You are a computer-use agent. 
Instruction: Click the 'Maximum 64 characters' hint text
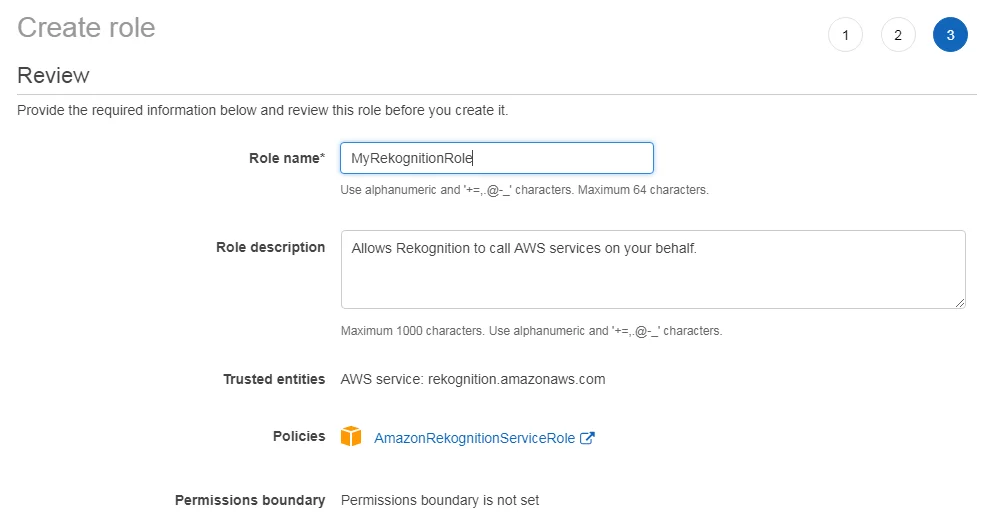coord(643,189)
